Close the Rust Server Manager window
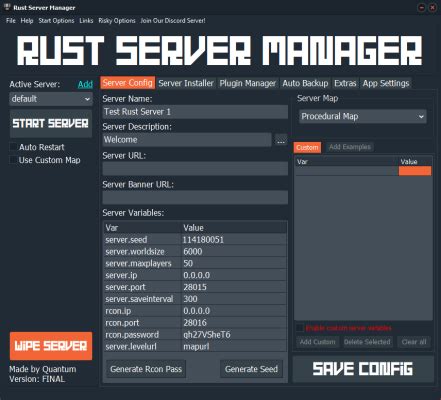The width and height of the screenshot is (441, 400). tap(433, 7)
